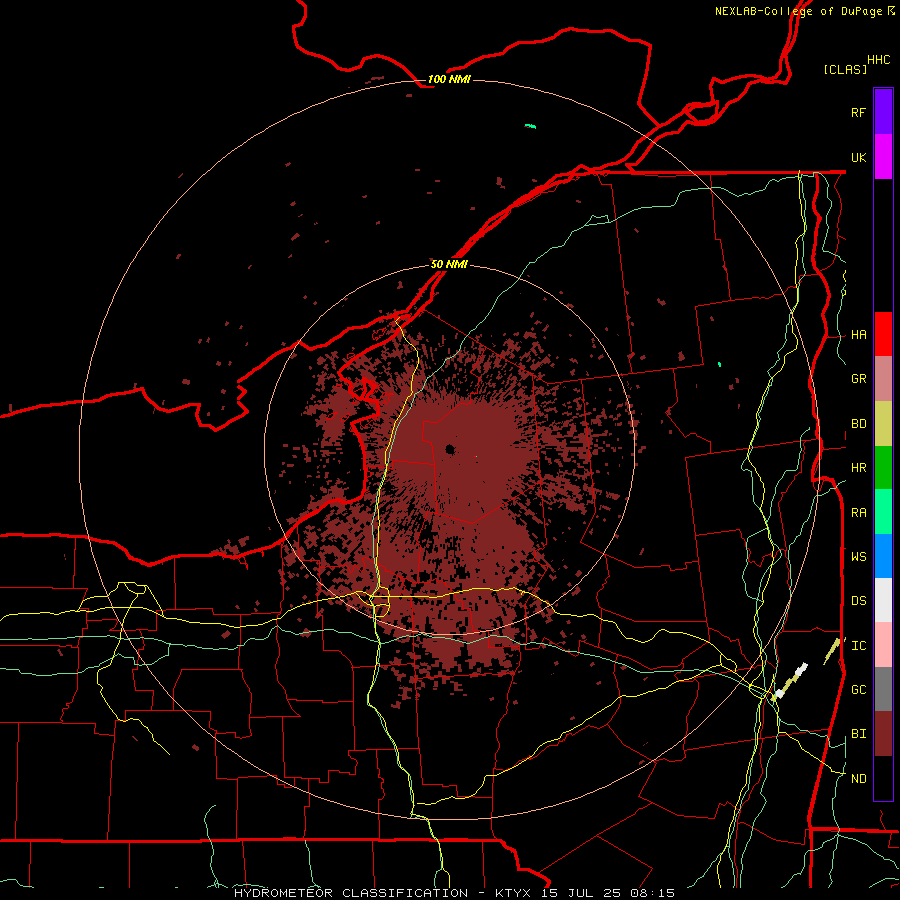Click the ND legend label
Image resolution: width=900 pixels, height=900 pixels.
point(858,779)
